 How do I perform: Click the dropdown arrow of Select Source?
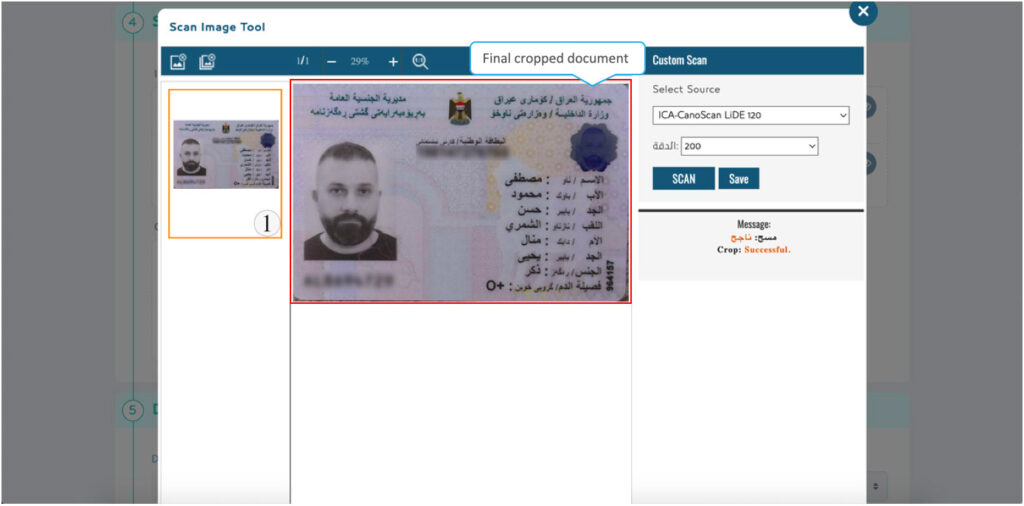[x=843, y=116]
